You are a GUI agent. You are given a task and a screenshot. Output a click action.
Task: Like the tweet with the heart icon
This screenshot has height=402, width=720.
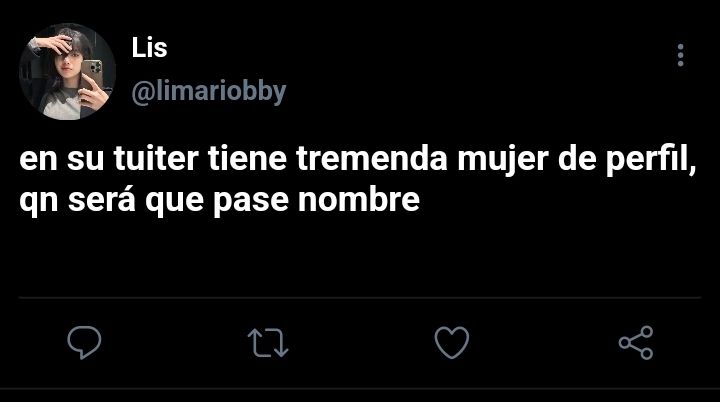pyautogui.click(x=452, y=342)
